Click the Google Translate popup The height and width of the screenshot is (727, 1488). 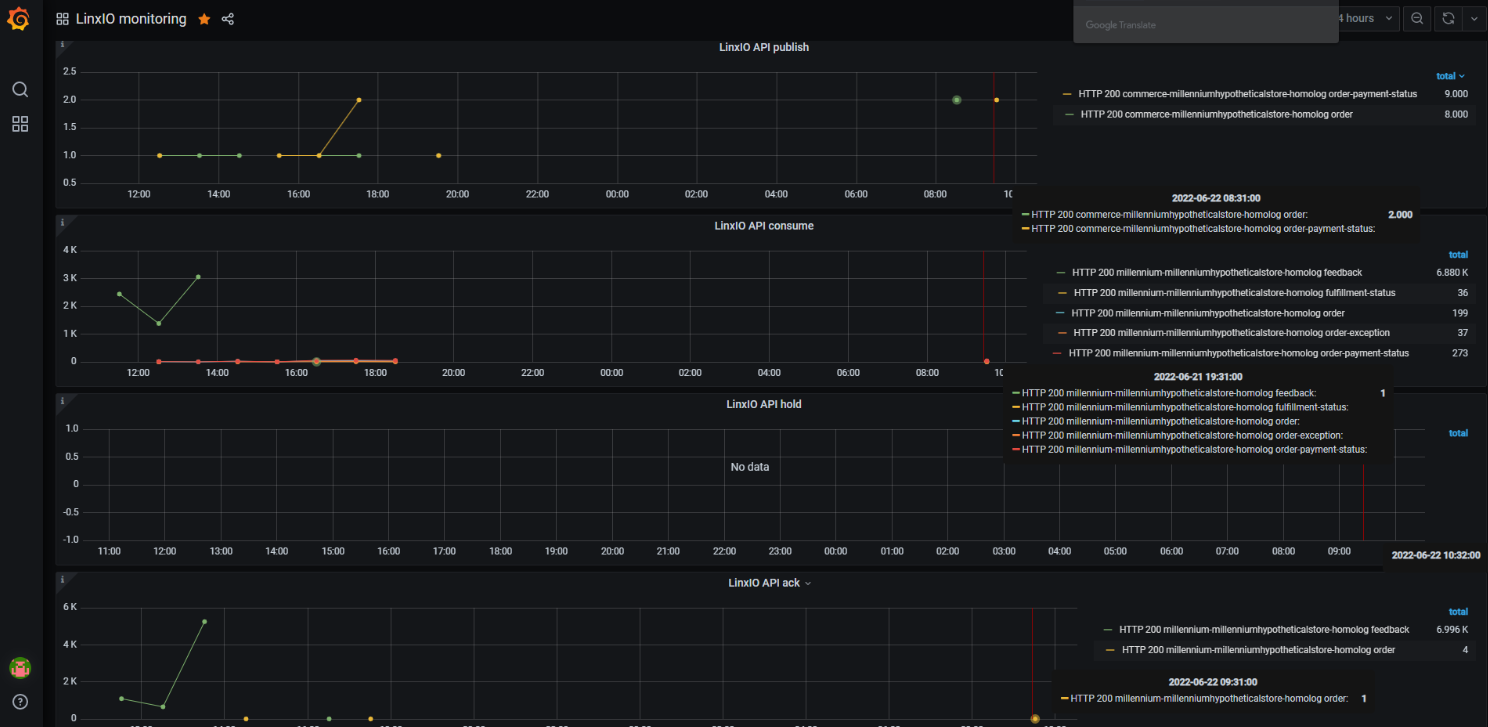[1205, 21]
